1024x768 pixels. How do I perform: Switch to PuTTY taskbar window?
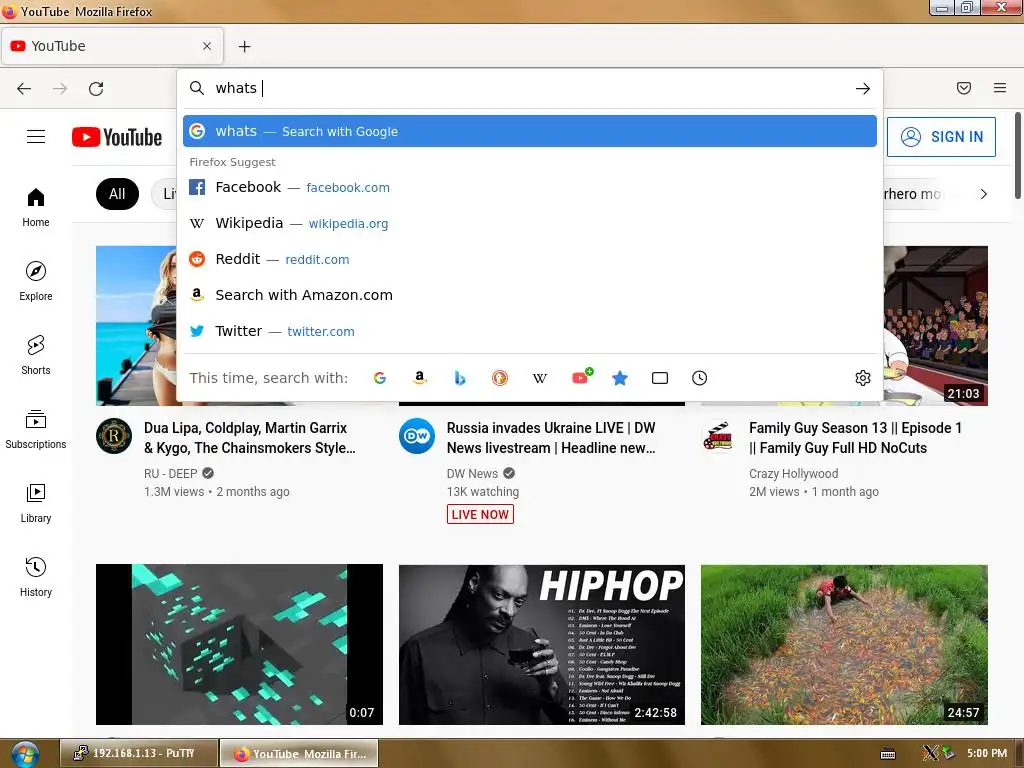pyautogui.click(x=138, y=753)
